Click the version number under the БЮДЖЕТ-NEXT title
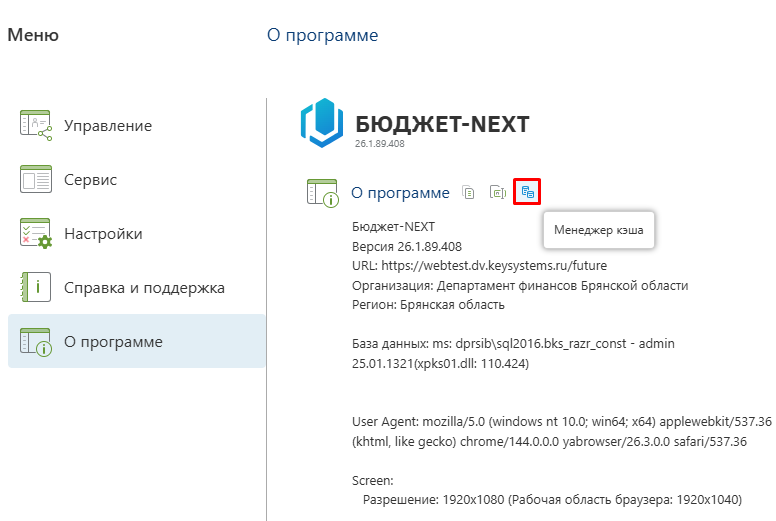 tap(380, 145)
